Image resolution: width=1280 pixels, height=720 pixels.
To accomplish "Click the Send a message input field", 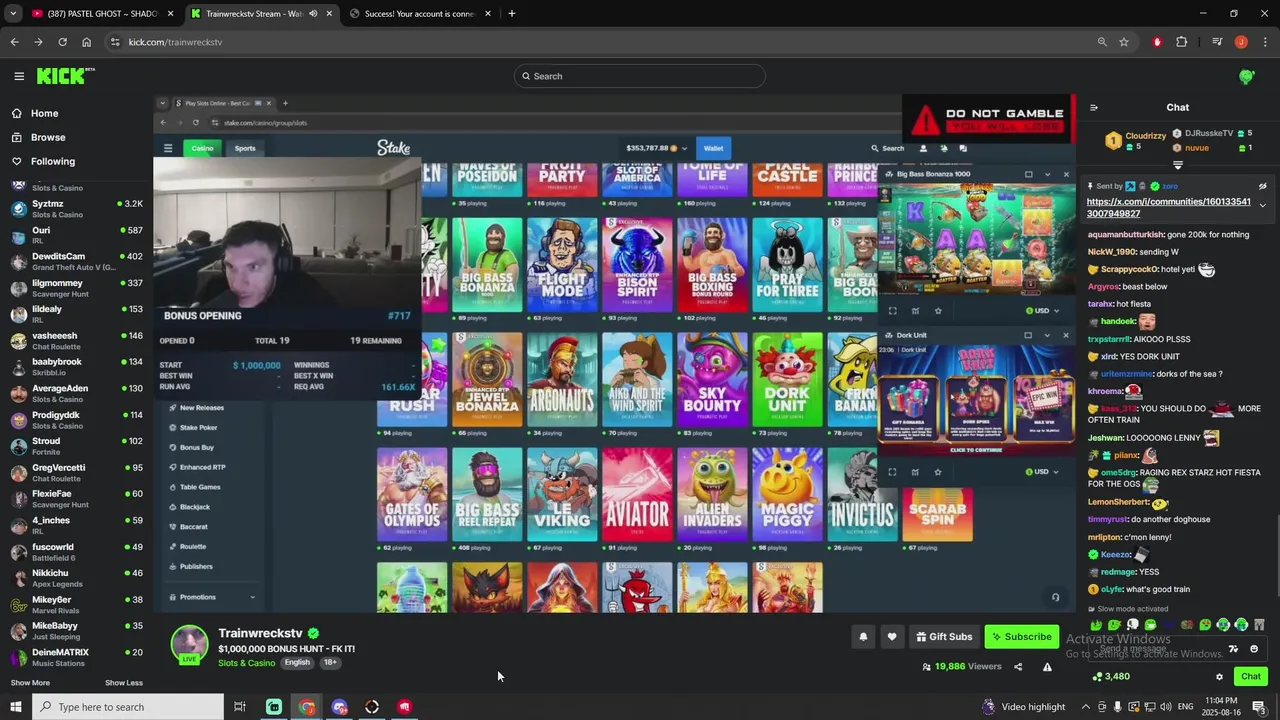I will pyautogui.click(x=1160, y=649).
